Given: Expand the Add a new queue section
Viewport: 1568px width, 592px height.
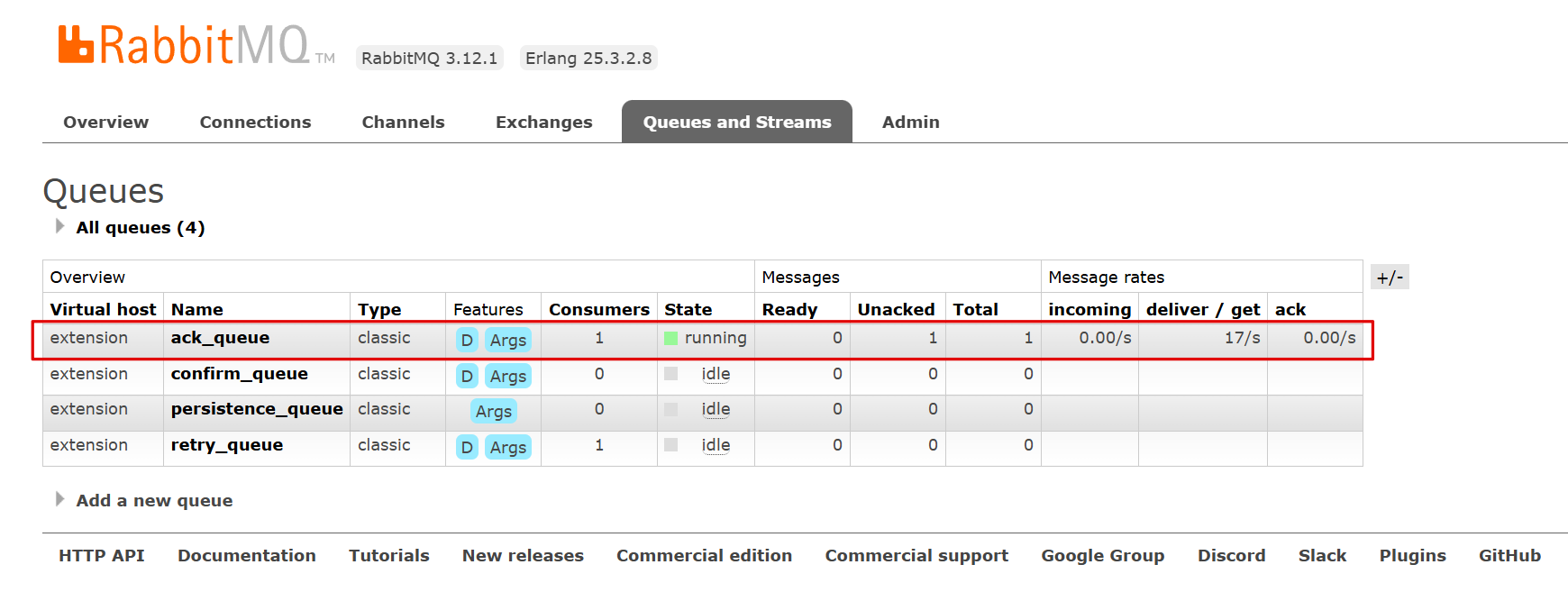Looking at the screenshot, I should point(144,500).
